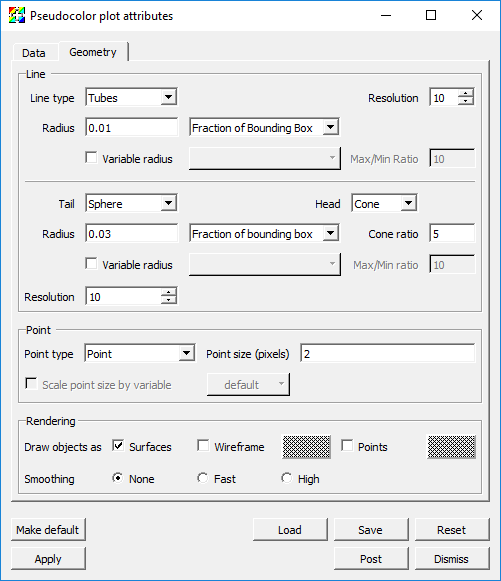Click the Reset button
Viewport: 501px width, 581px height.
452,529
